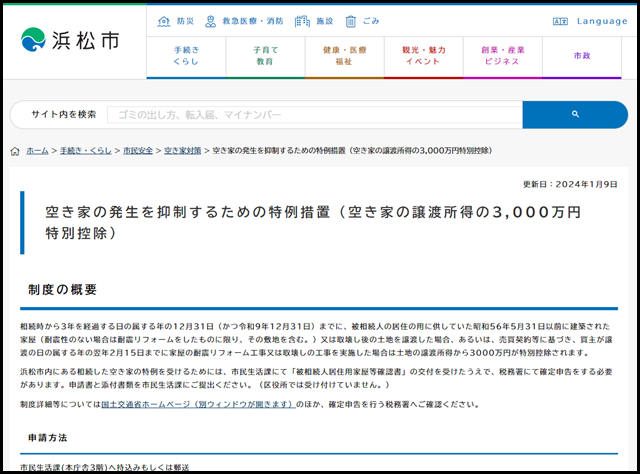The image size is (640, 474).
Task: Click the home icon in the breadcrumb
Action: pos(15,150)
